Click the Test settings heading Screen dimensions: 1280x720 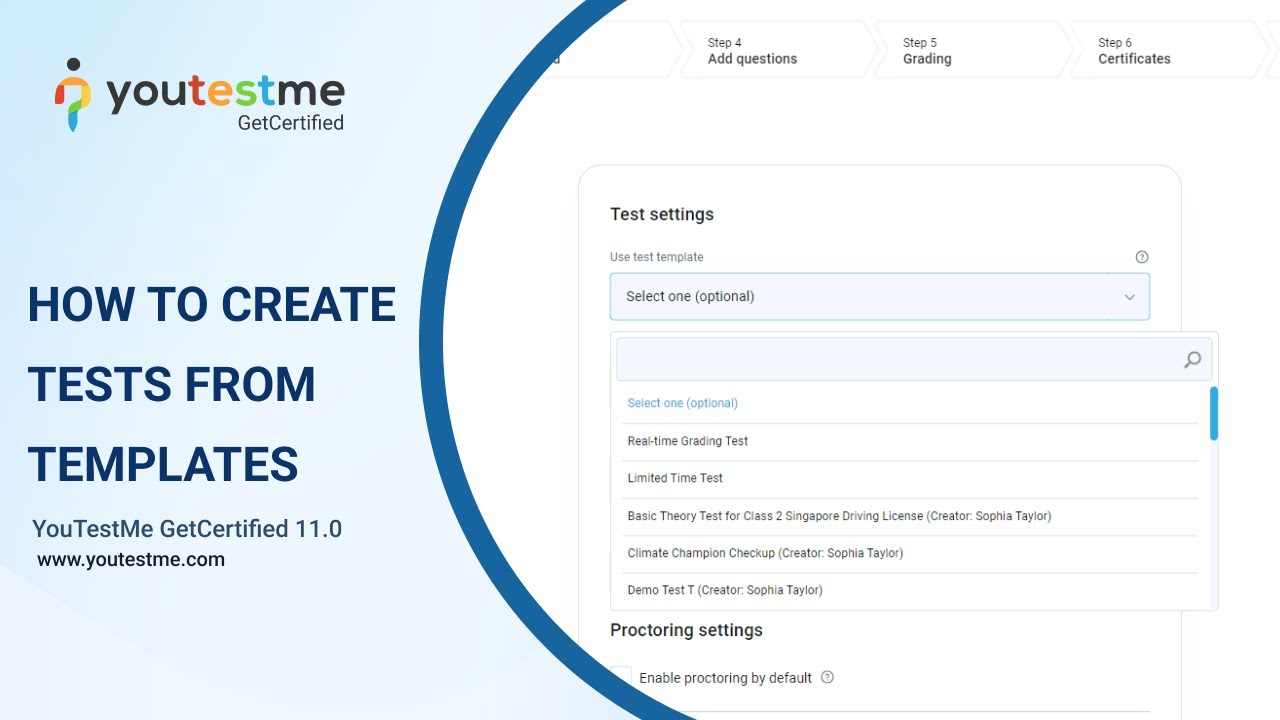pyautogui.click(x=662, y=214)
